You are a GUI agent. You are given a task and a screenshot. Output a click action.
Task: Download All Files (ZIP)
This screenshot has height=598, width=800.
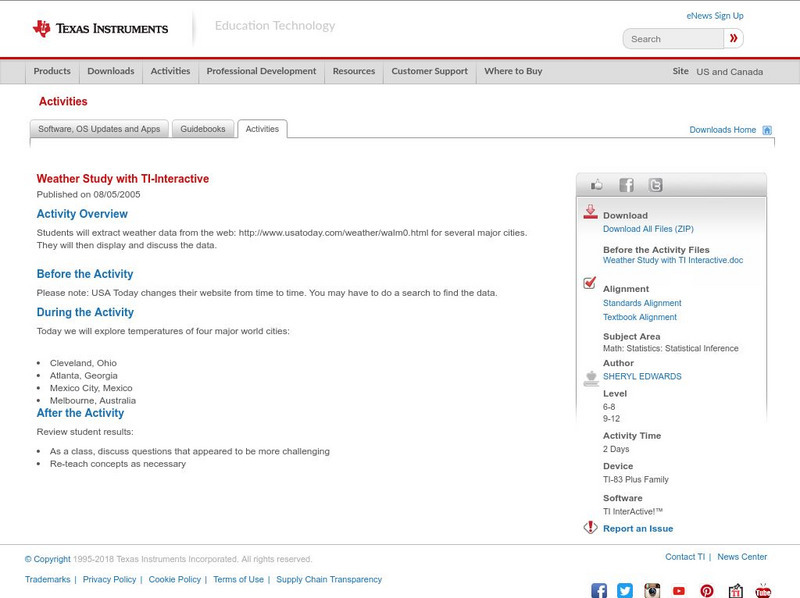648,229
